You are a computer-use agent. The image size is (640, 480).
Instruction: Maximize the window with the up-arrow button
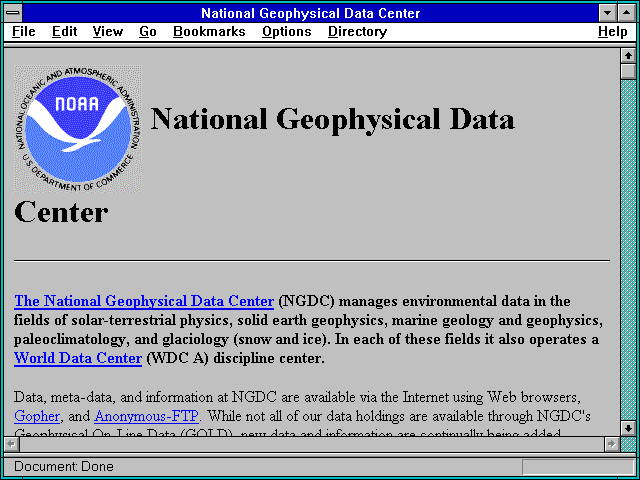(627, 13)
